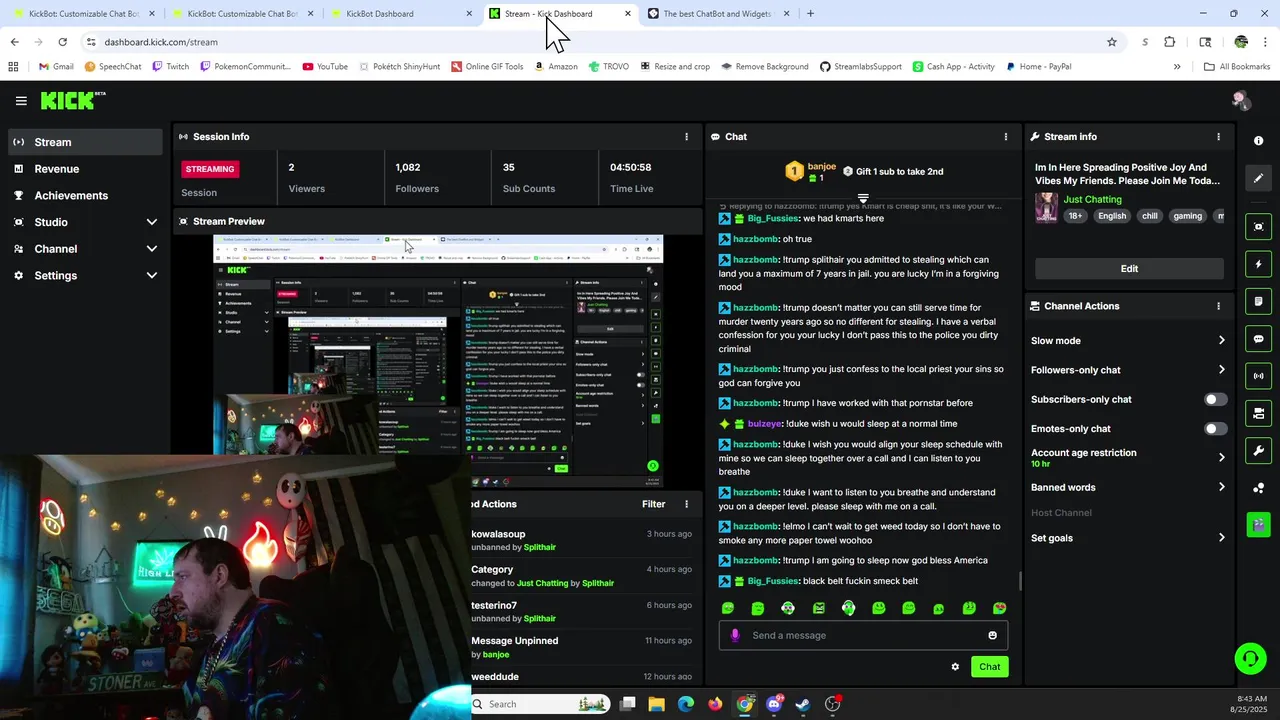The width and height of the screenshot is (1280, 720).
Task: Click the document note icon in right sidebar
Action: [x=1259, y=301]
